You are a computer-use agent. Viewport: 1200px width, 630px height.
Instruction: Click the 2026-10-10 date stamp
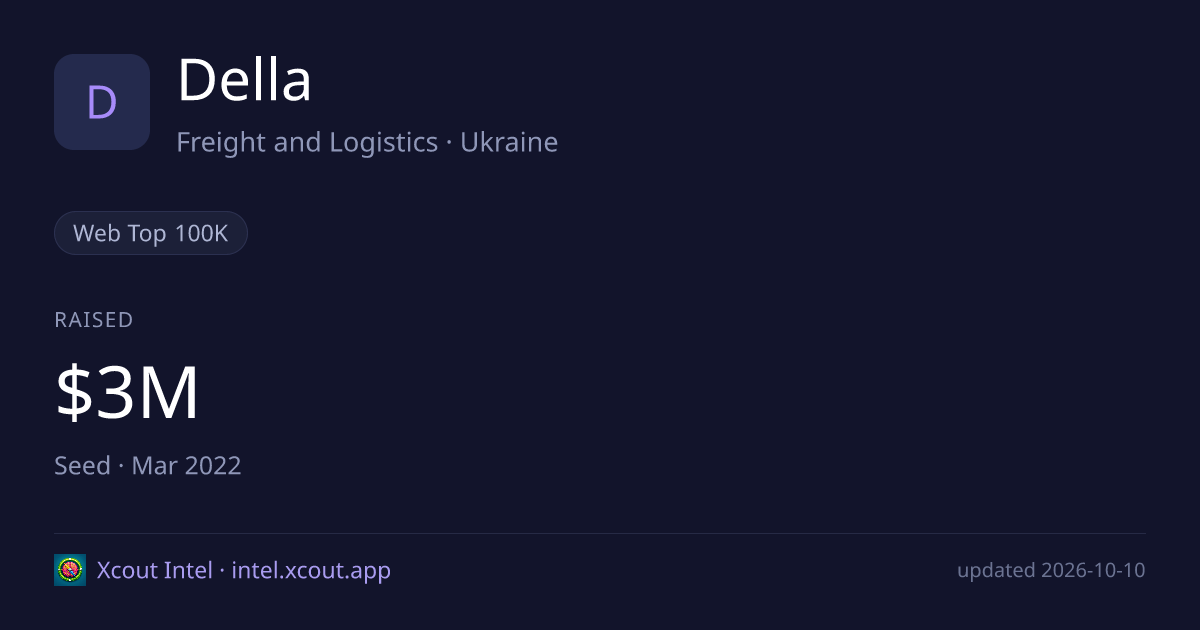tap(1093, 570)
